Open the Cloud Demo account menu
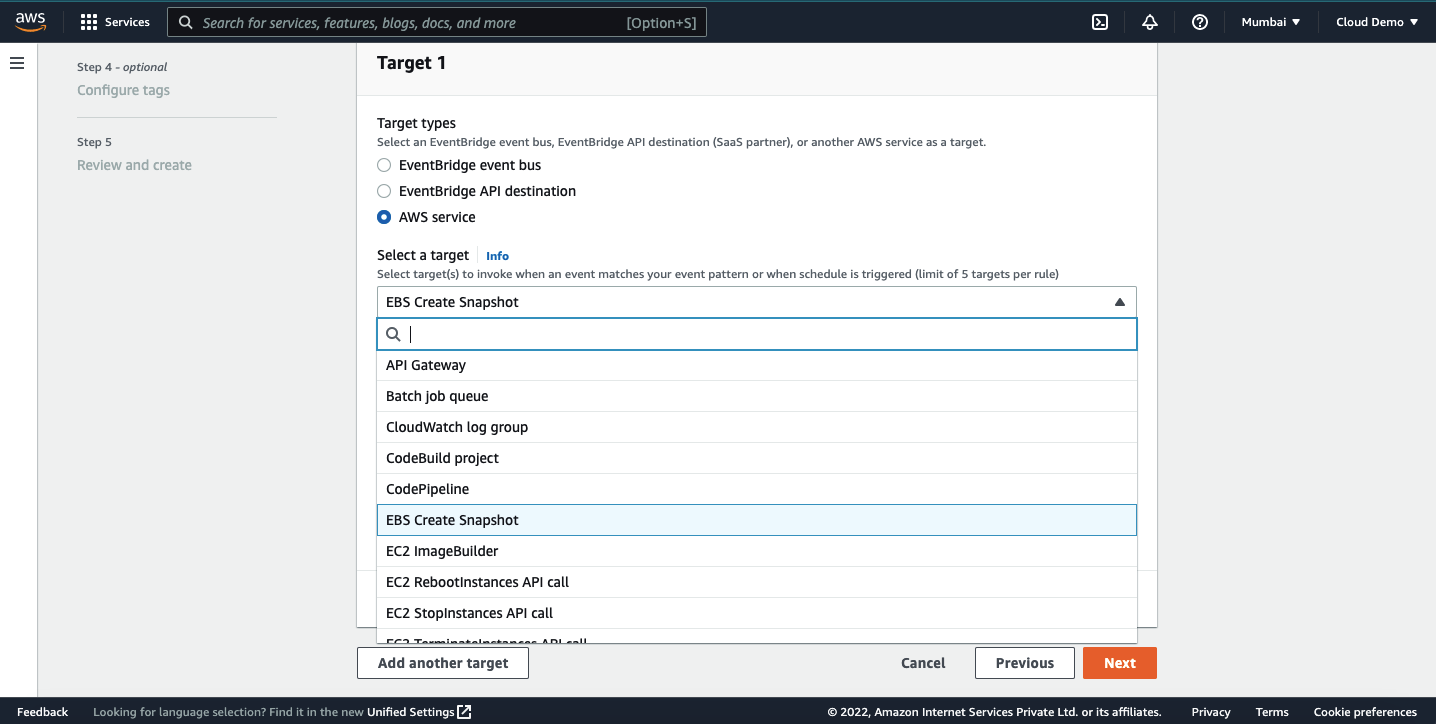Screen dimensions: 1436x724 coord(1376,22)
